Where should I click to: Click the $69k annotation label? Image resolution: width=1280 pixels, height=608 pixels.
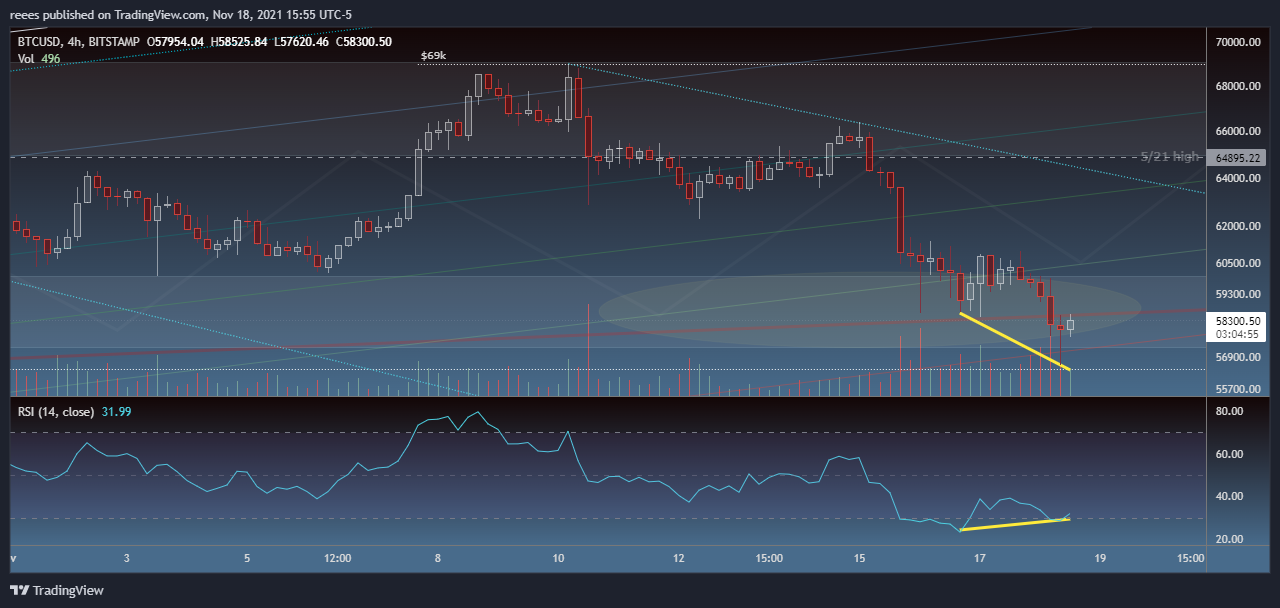coord(433,56)
